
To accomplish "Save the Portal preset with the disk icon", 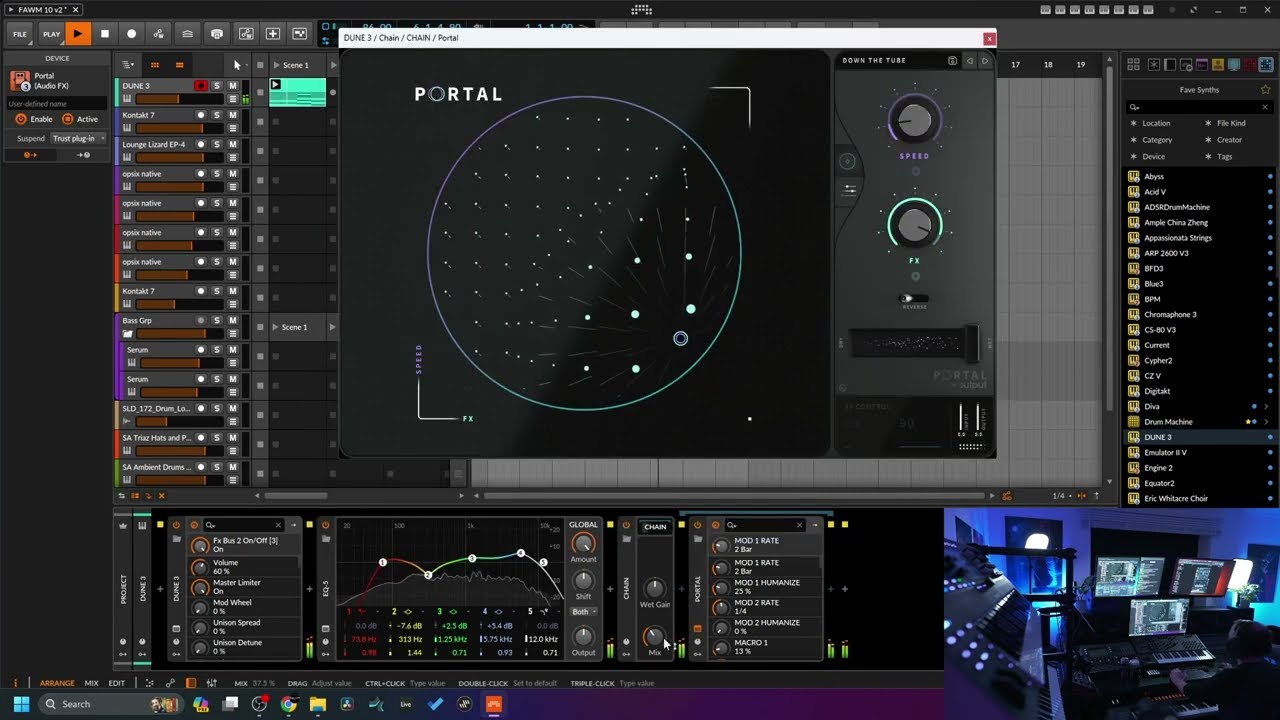I will [x=952, y=60].
